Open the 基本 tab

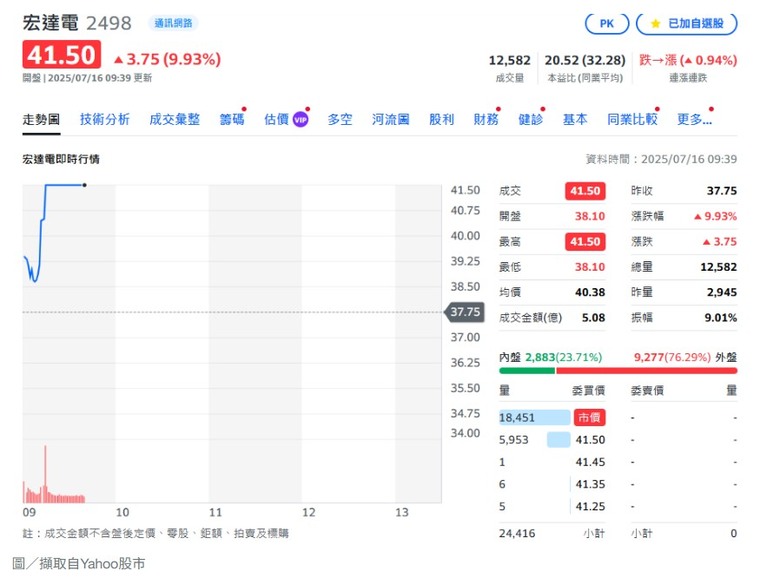point(575,119)
